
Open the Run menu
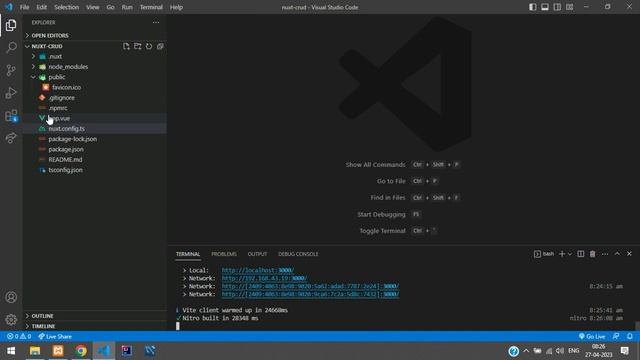coord(127,7)
